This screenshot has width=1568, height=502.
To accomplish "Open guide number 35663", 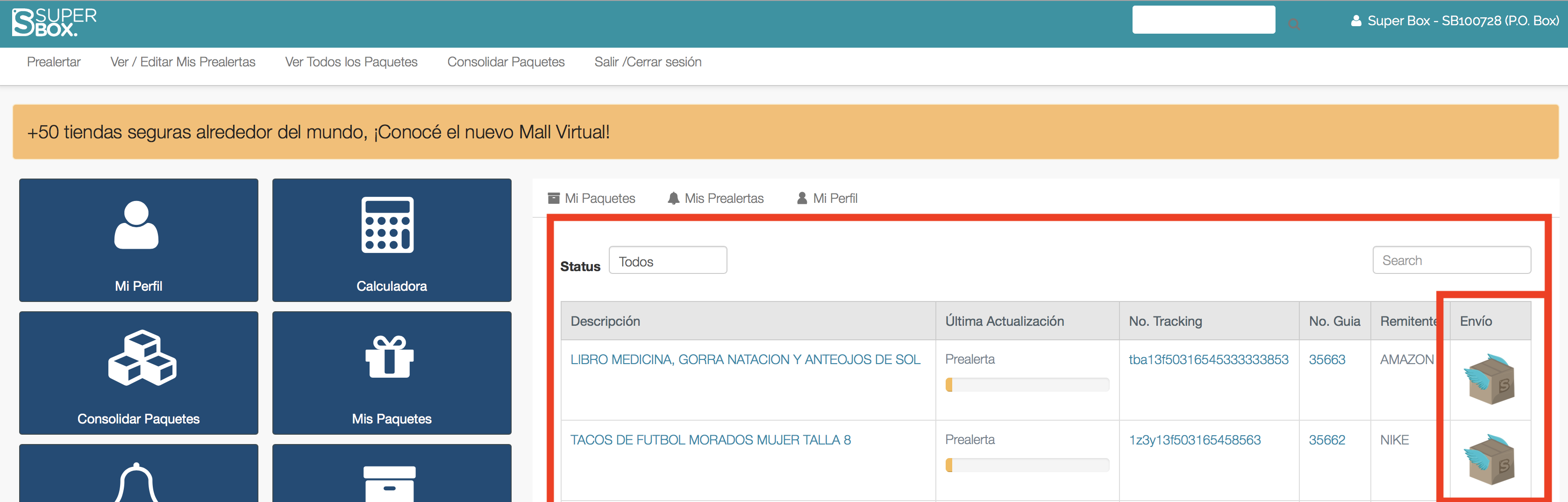I will coord(1327,359).
